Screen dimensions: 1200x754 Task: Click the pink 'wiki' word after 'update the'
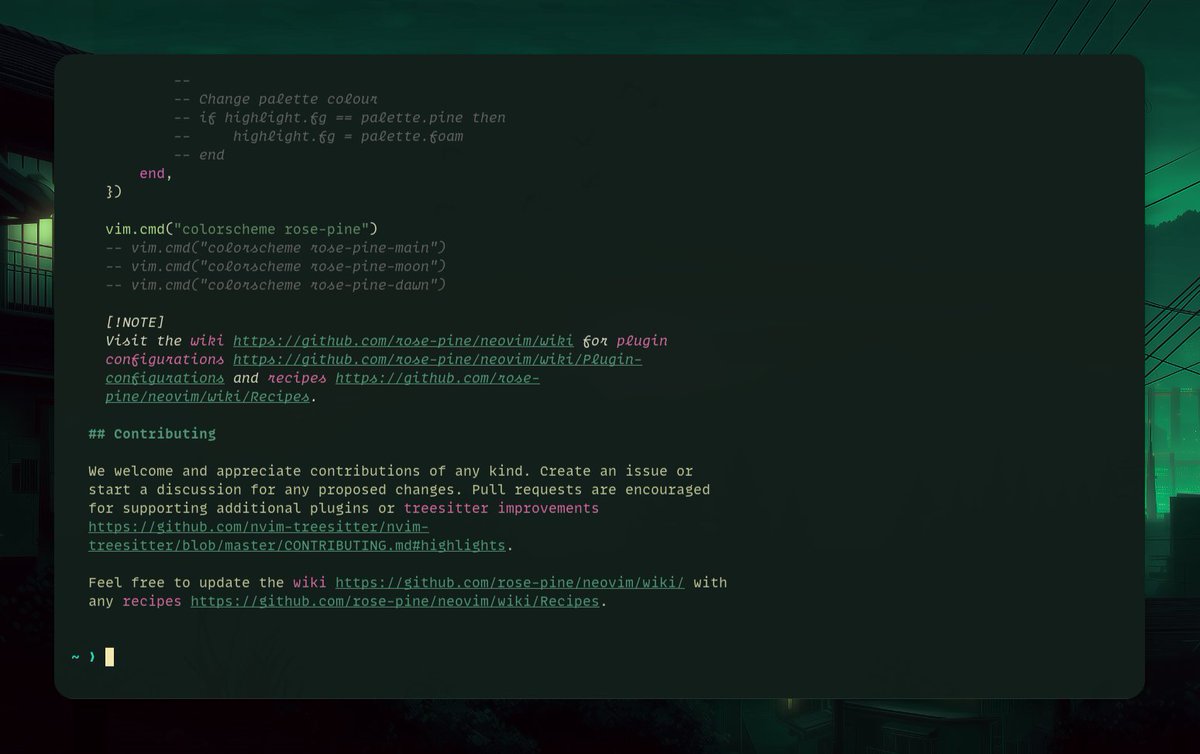310,583
